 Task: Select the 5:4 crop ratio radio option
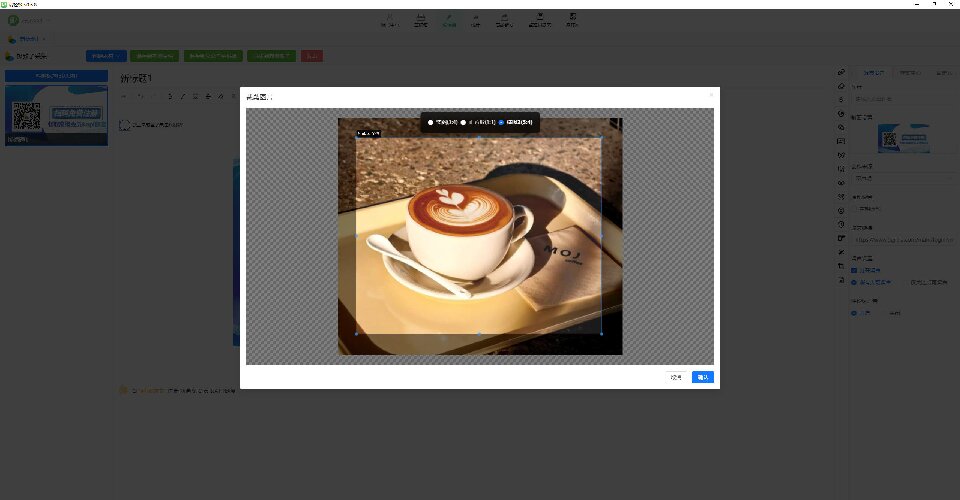[502, 122]
